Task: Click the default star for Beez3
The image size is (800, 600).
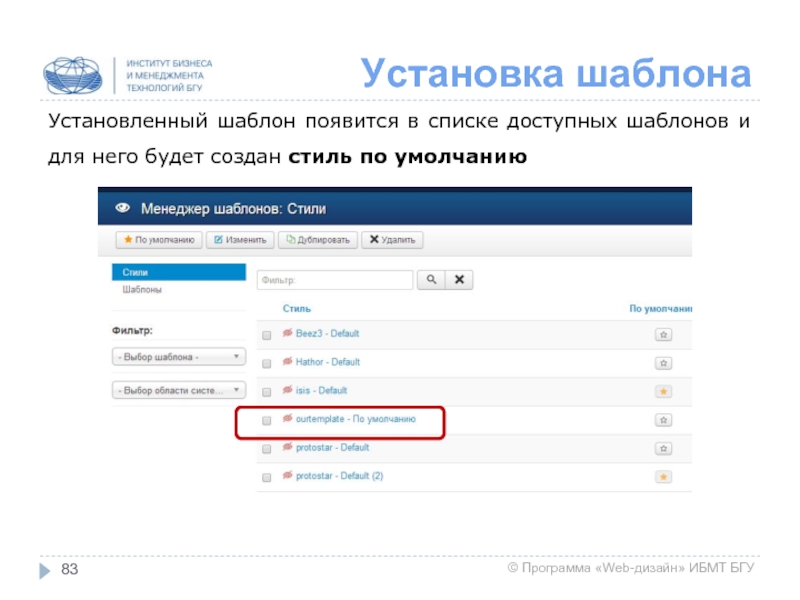Action: click(x=663, y=335)
